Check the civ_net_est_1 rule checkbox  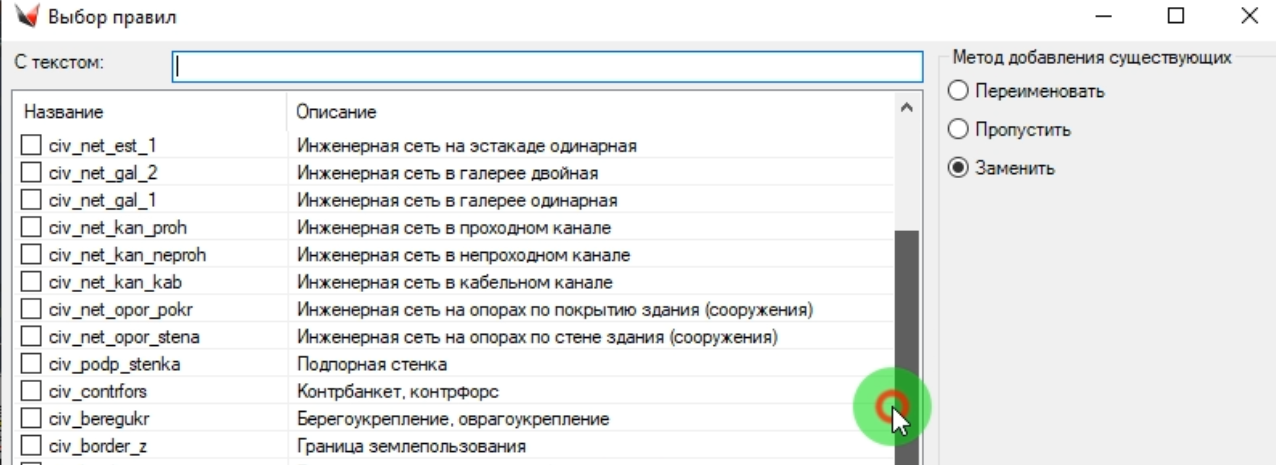(x=32, y=146)
